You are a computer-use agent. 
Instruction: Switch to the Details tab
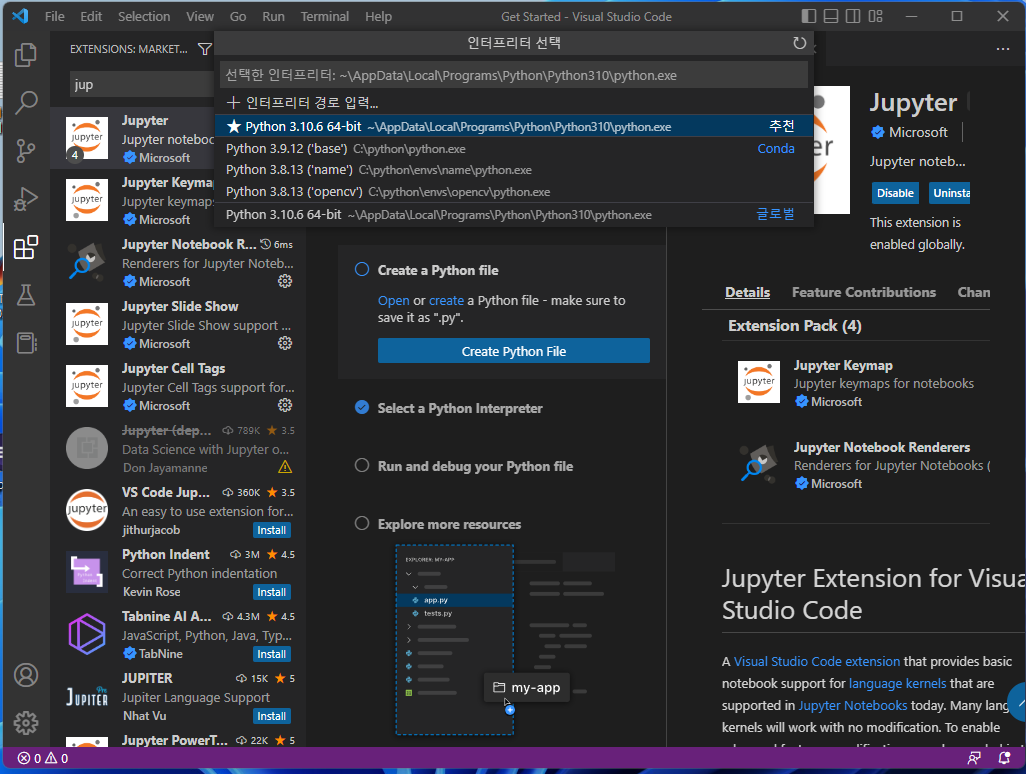point(747,292)
